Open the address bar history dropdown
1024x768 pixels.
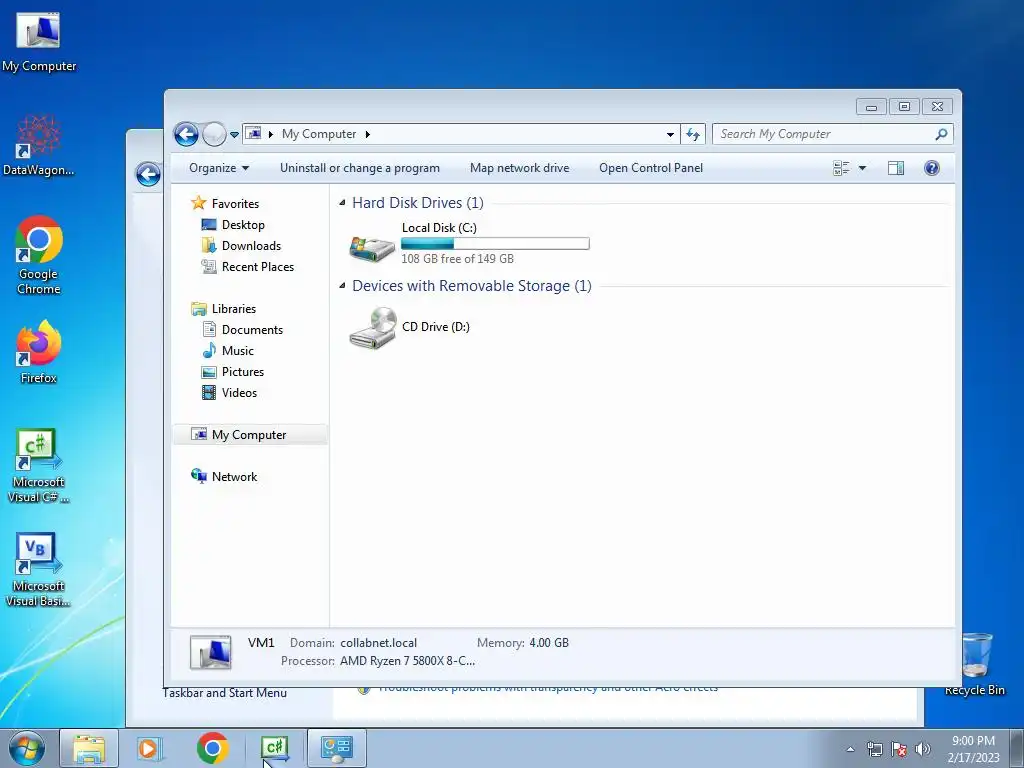(670, 135)
